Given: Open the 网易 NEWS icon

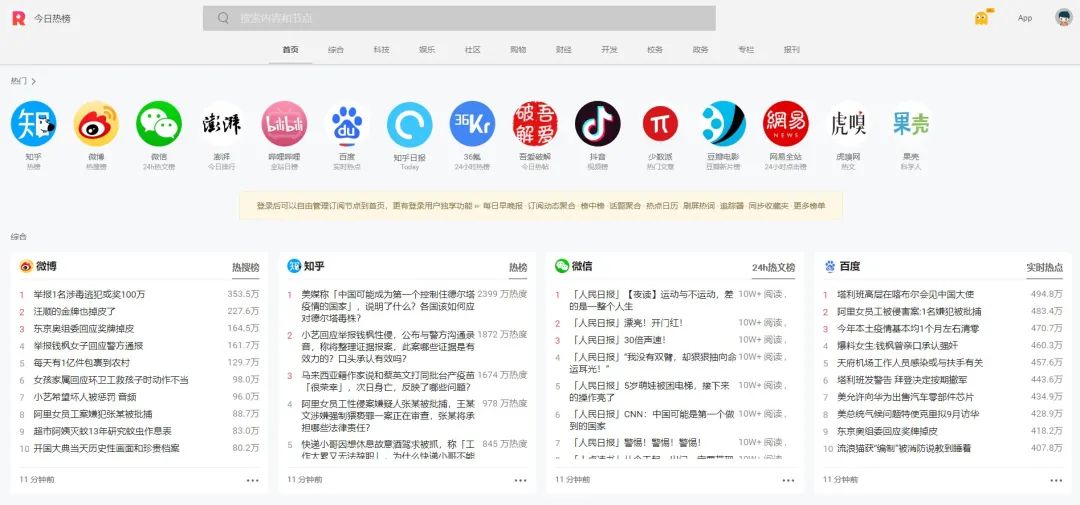Looking at the screenshot, I should tap(786, 124).
